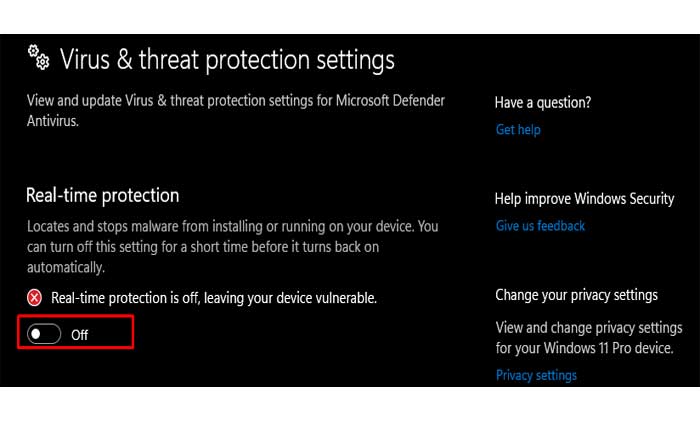Screen dimensions: 700x430
Task: Click the word "Antivirus." below the title description
Action: pos(55,121)
